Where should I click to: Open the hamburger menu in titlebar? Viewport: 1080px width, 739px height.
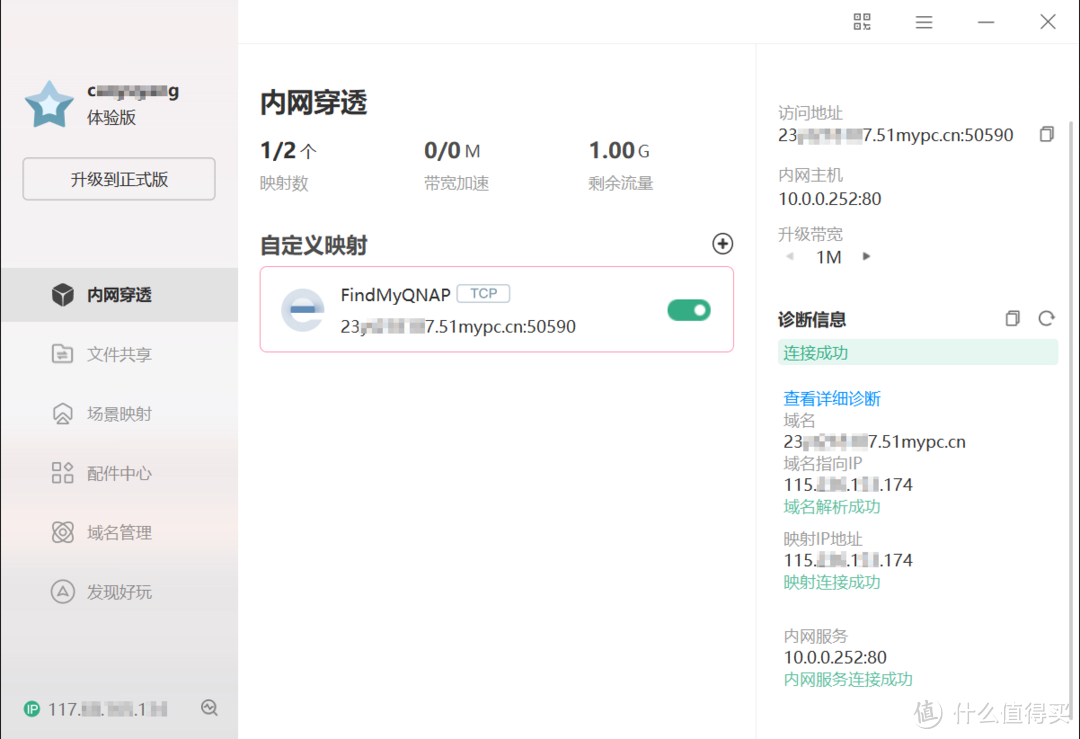pyautogui.click(x=923, y=21)
